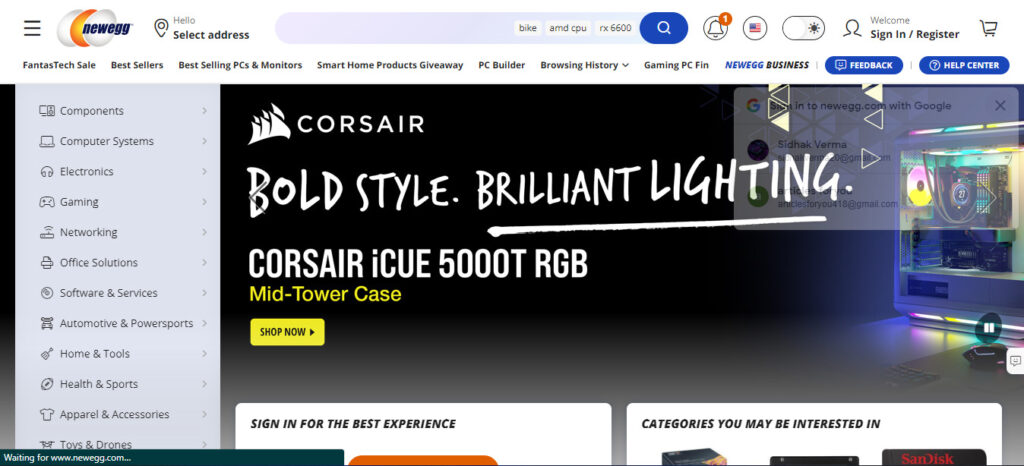Expand the Gaming chevron

point(204,202)
